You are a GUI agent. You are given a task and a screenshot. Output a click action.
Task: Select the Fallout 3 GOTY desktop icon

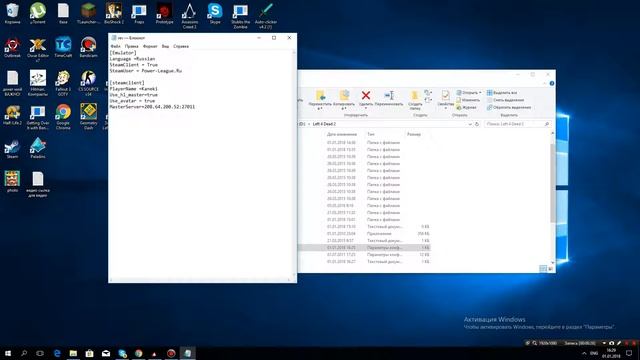63,83
